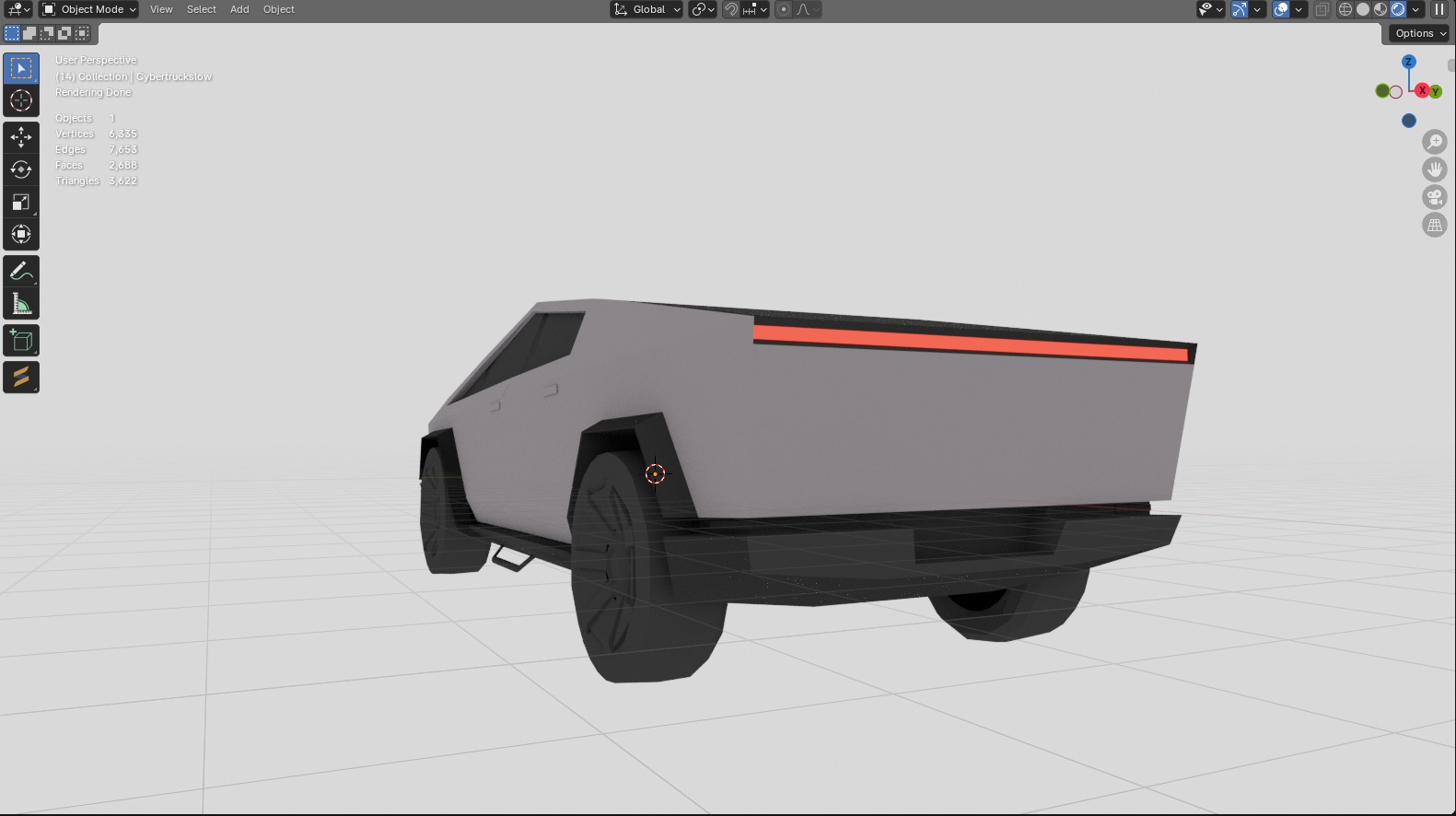The width and height of the screenshot is (1456, 816).
Task: Click the '(14) Collection | Cybertruckslow' text
Action: 134,76
